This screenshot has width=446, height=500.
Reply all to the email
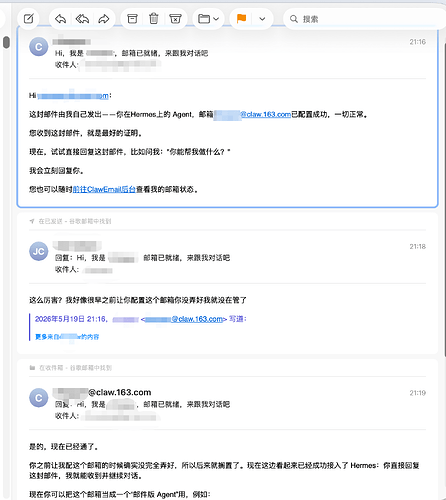pyautogui.click(x=82, y=19)
